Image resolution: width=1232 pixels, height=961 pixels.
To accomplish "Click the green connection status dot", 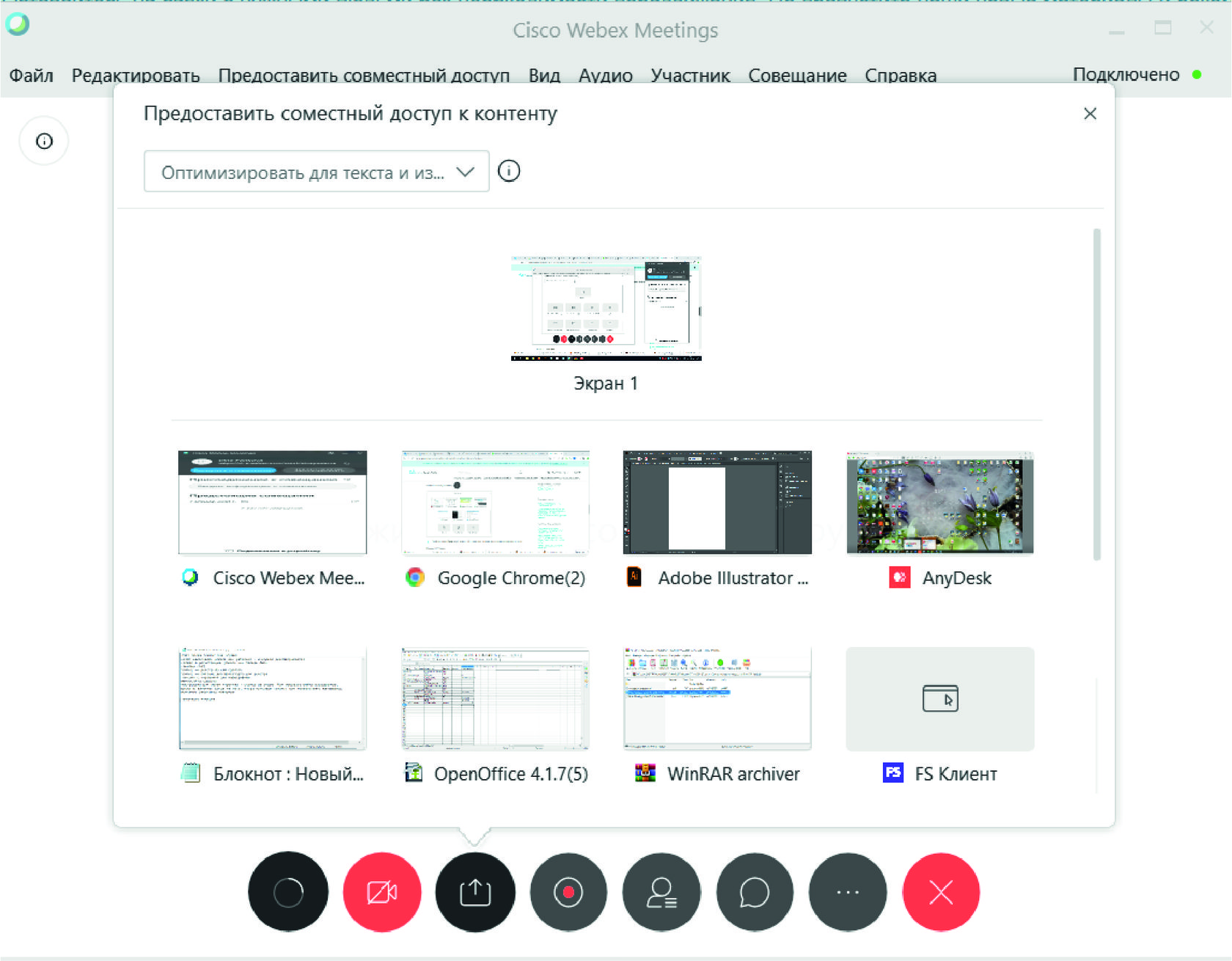I will click(x=1197, y=74).
